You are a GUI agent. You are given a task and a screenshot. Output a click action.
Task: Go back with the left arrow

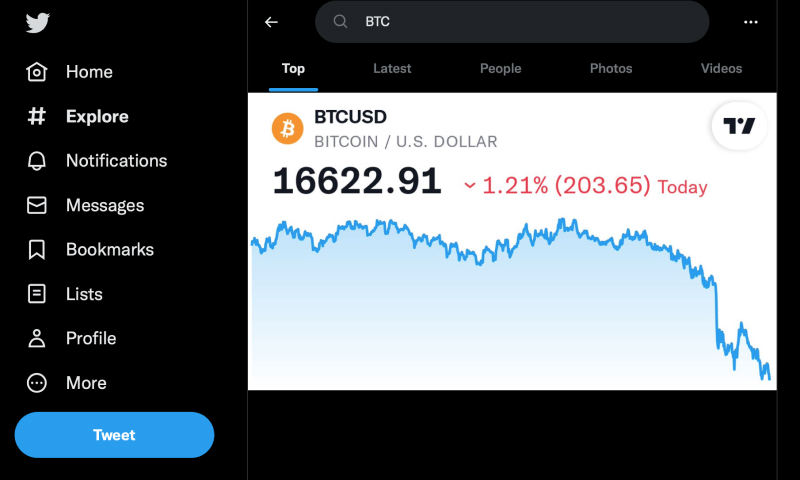tap(271, 22)
